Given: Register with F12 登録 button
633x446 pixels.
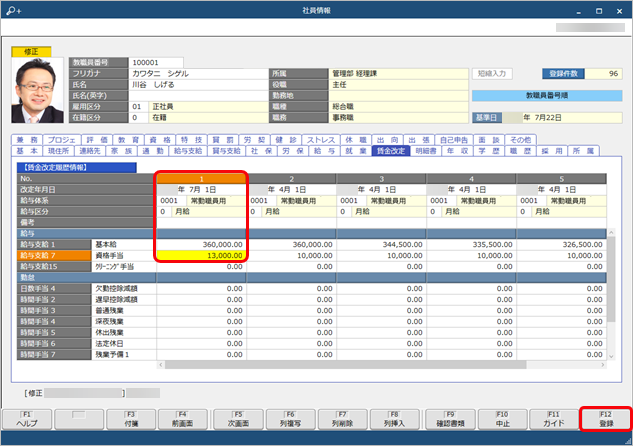Looking at the screenshot, I should (606, 419).
